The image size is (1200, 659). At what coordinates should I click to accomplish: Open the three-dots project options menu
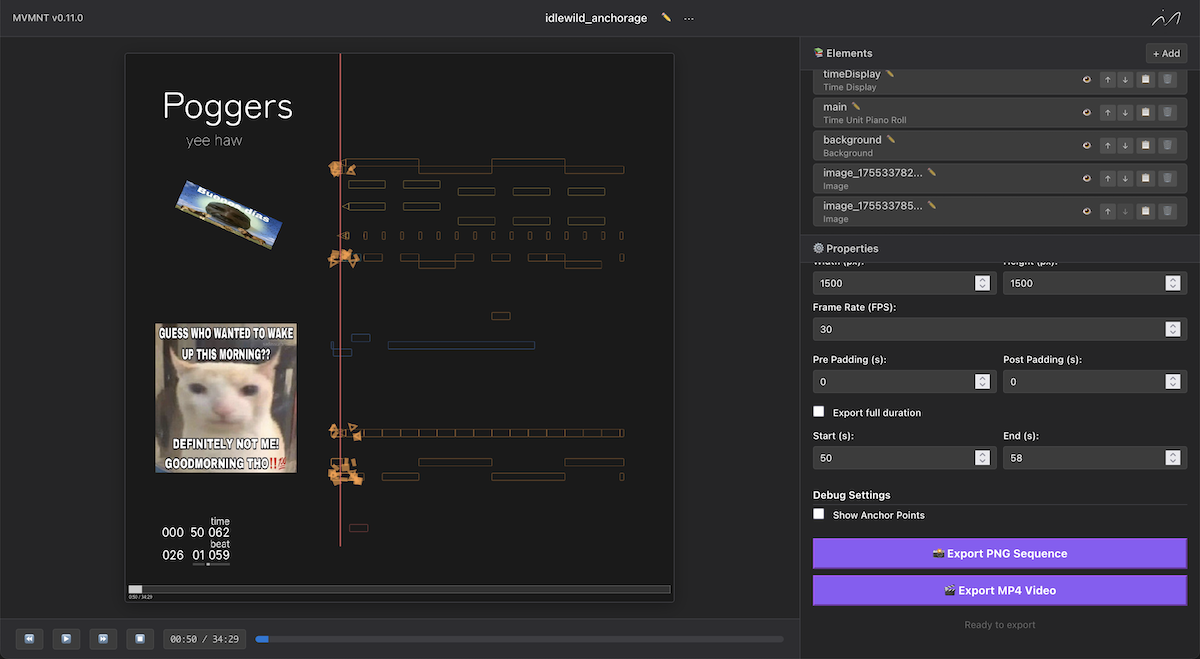689,18
